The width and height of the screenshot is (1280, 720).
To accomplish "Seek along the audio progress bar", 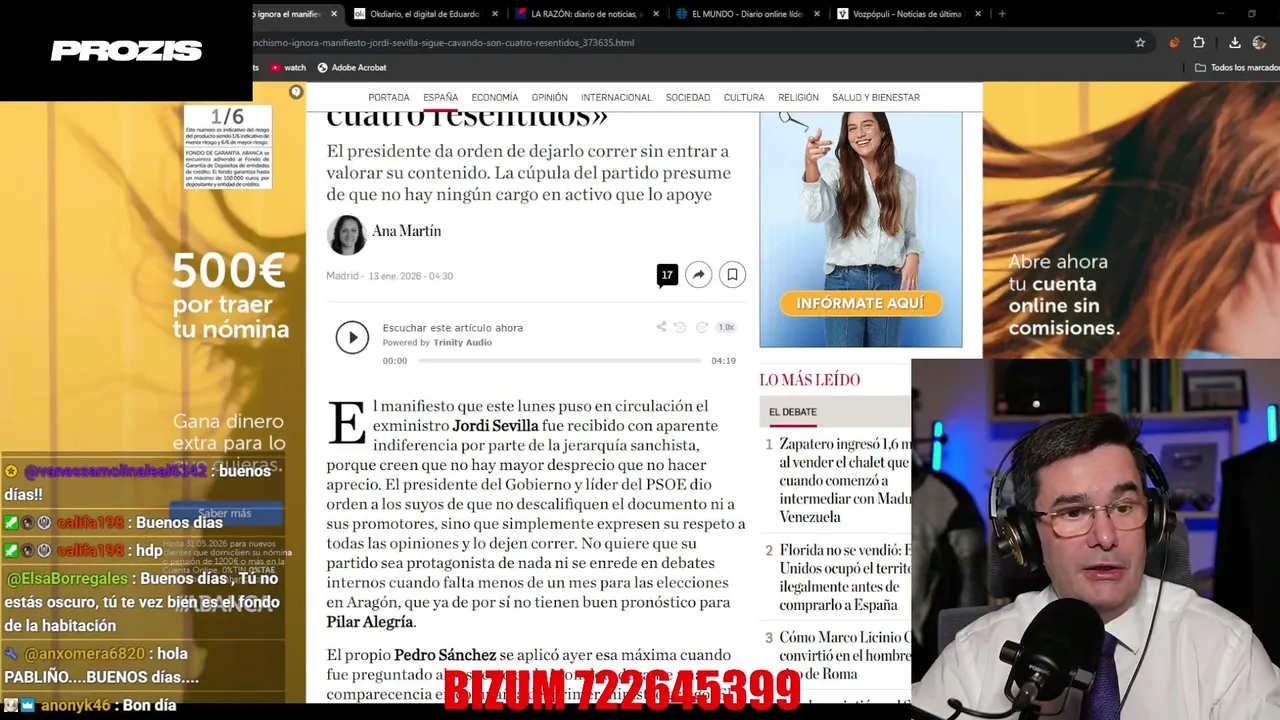I will point(558,360).
